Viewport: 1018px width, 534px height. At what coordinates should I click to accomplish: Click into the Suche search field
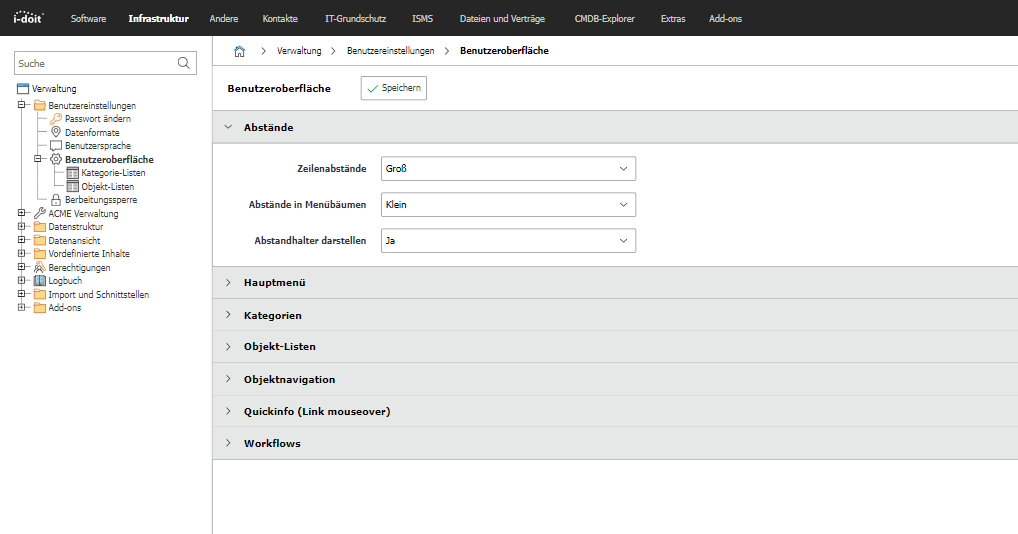point(96,63)
